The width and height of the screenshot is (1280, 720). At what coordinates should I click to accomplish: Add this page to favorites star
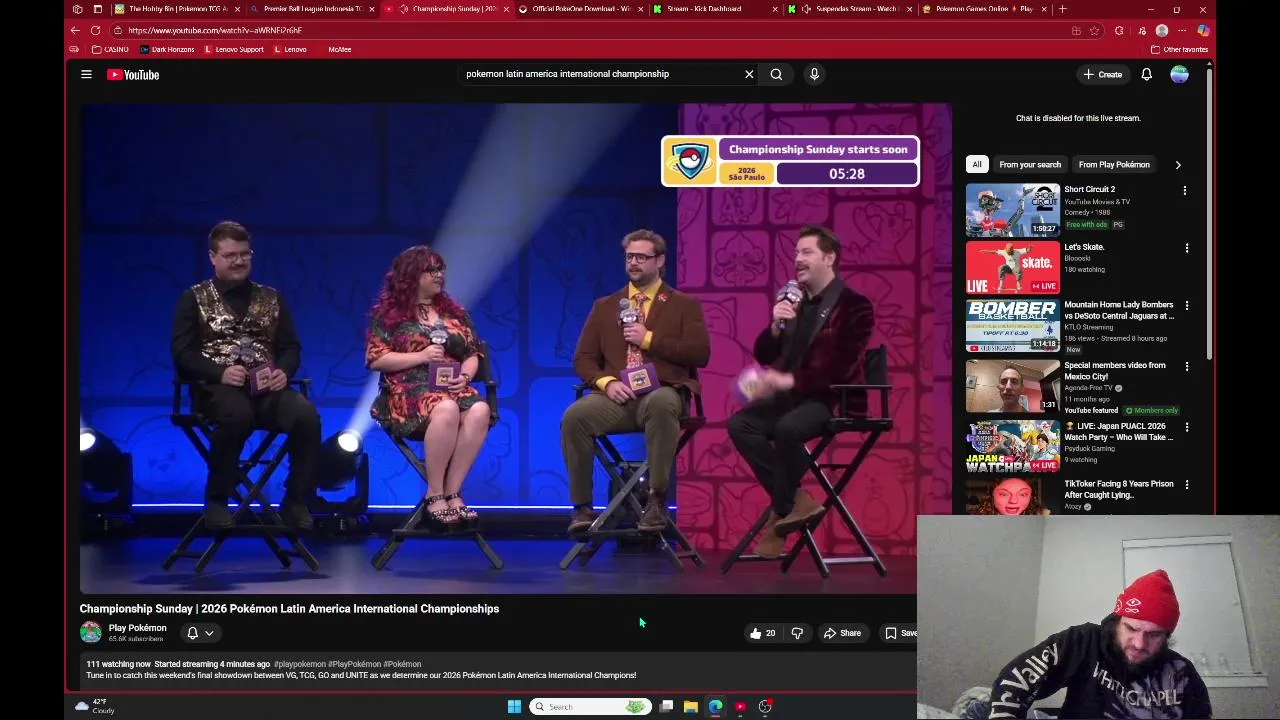(x=1096, y=30)
